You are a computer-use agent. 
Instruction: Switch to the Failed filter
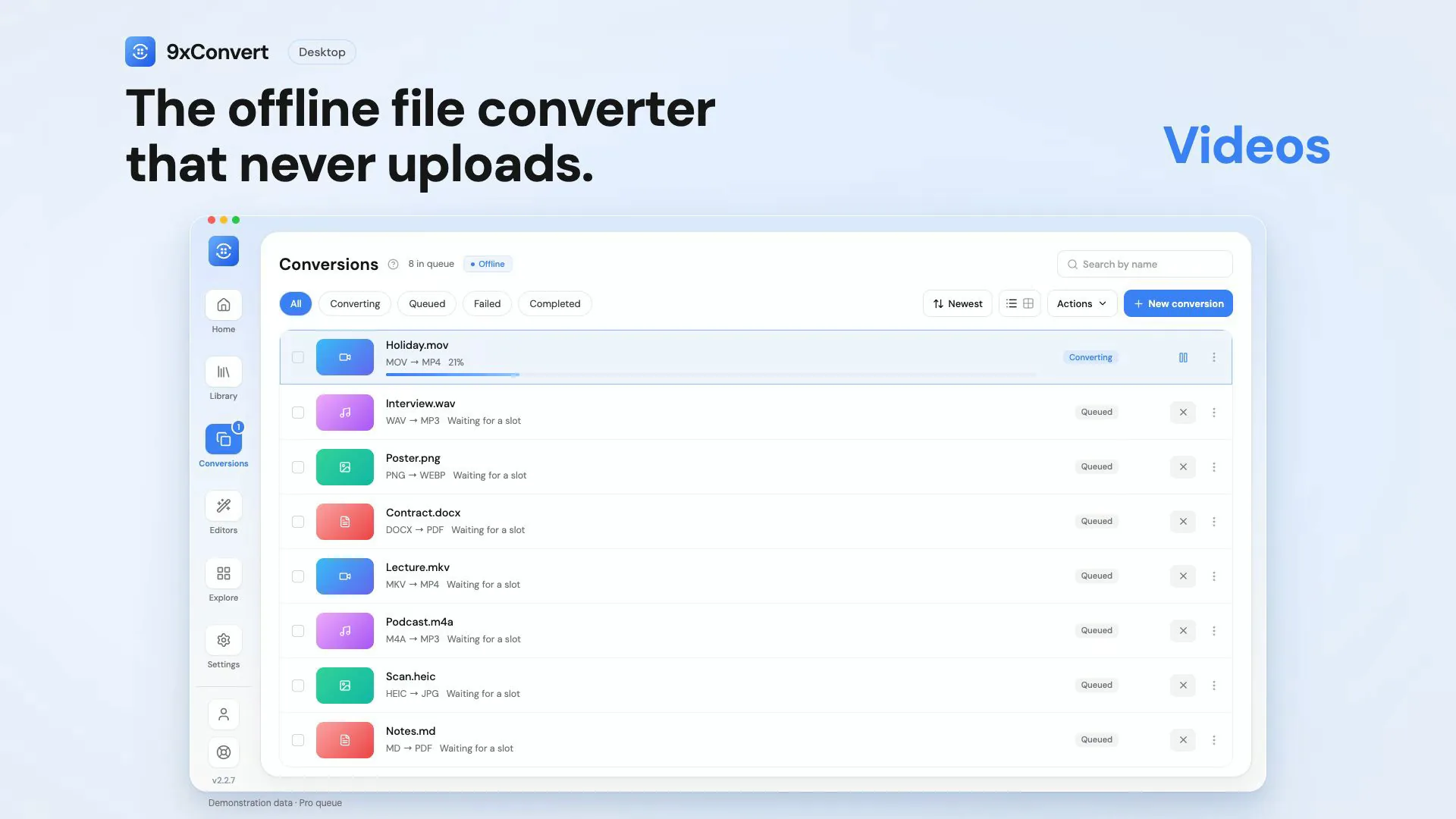487,303
